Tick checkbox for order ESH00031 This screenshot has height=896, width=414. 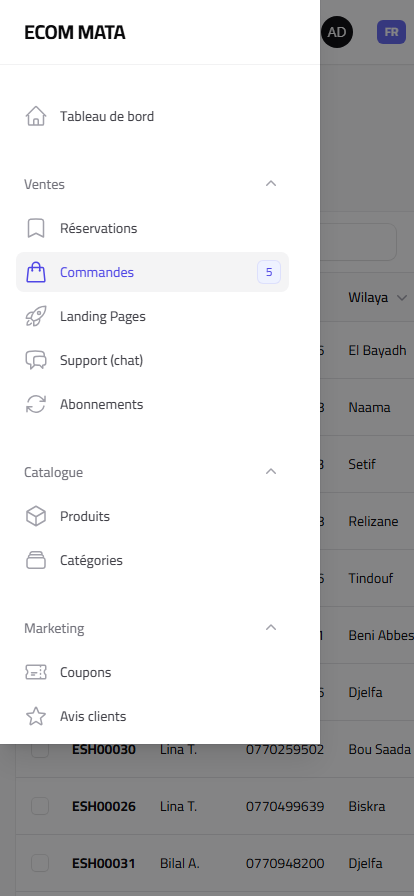(x=39, y=863)
